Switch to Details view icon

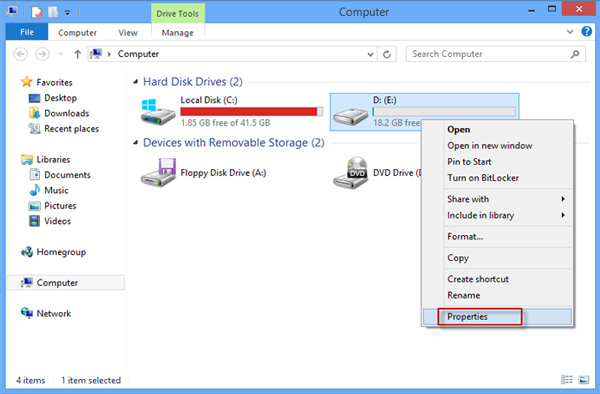pos(567,379)
